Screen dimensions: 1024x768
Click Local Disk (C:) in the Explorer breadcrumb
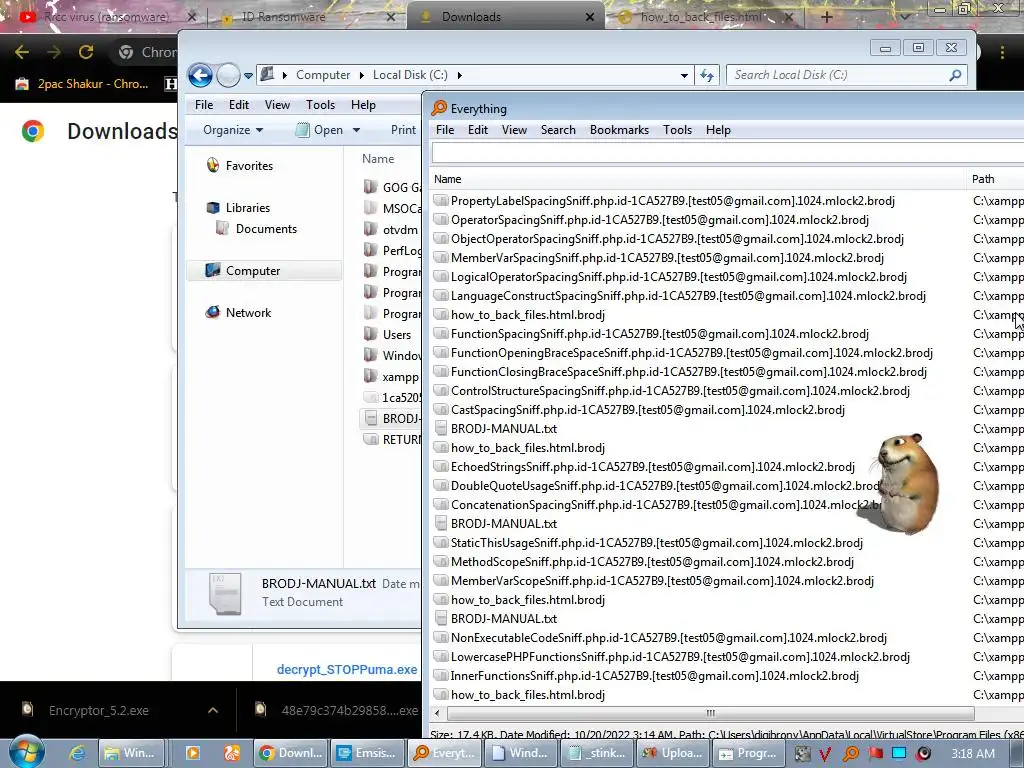pyautogui.click(x=410, y=75)
